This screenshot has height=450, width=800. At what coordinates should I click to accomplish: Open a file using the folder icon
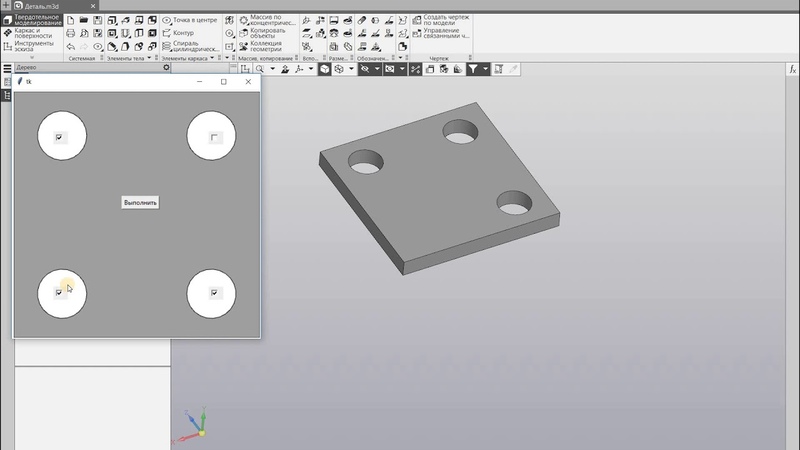pyautogui.click(x=84, y=20)
